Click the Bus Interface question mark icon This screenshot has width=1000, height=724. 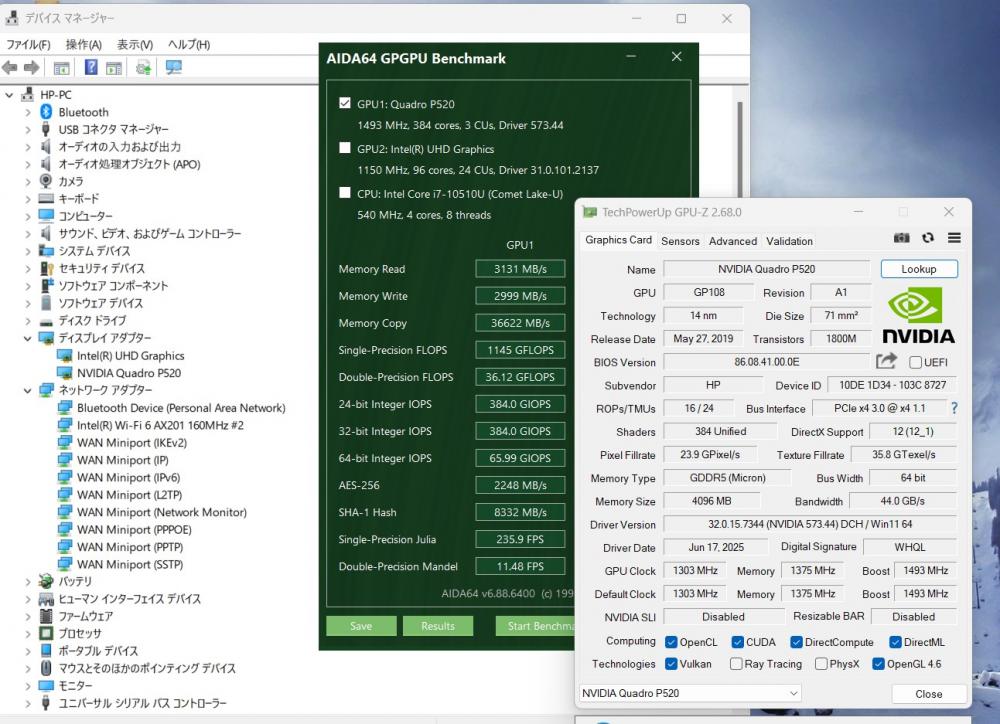[954, 408]
